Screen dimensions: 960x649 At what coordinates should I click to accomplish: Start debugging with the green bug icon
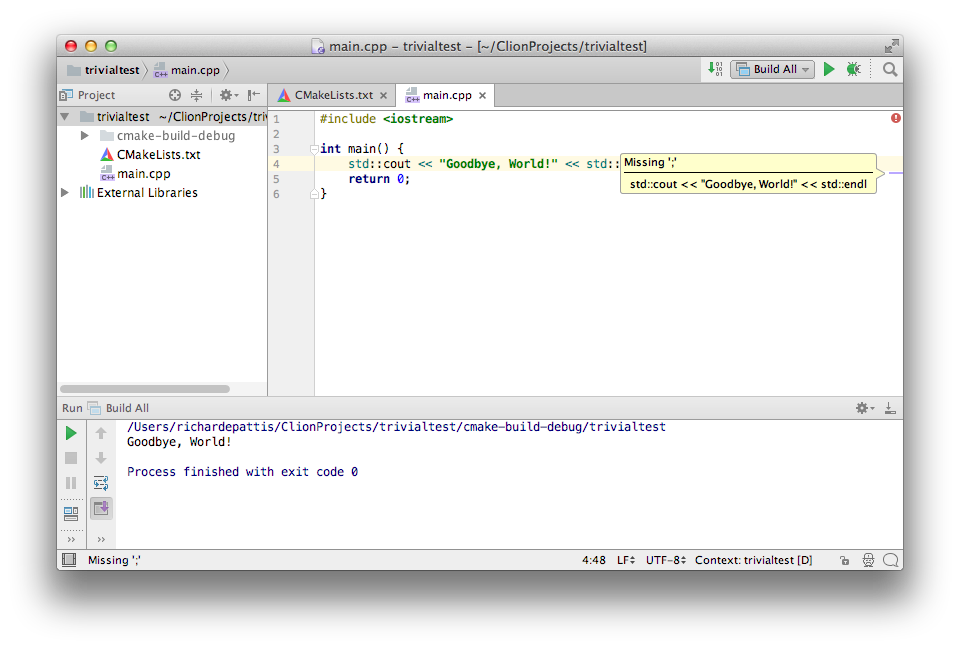853,69
